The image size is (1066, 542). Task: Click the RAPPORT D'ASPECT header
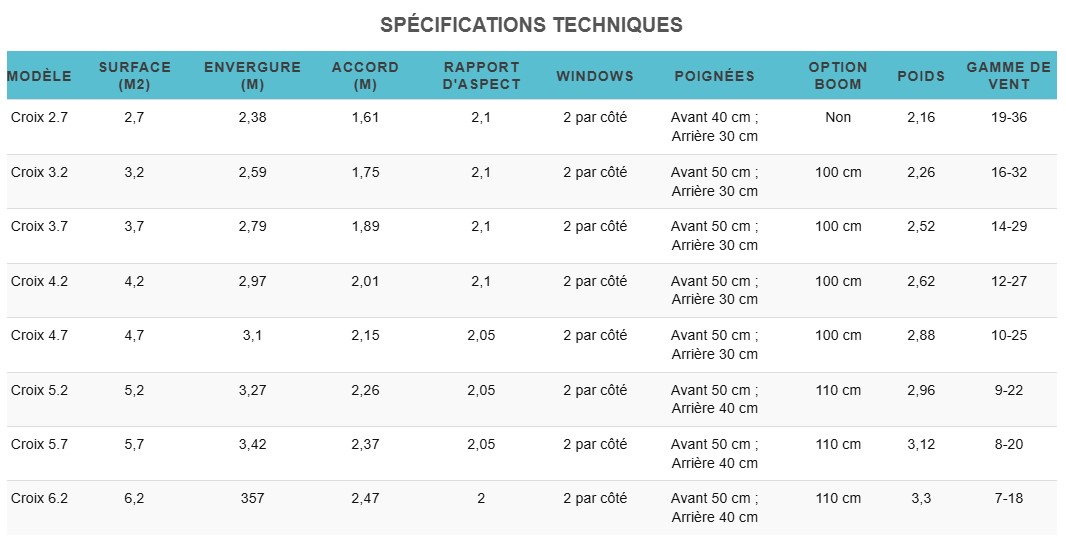pyautogui.click(x=481, y=75)
